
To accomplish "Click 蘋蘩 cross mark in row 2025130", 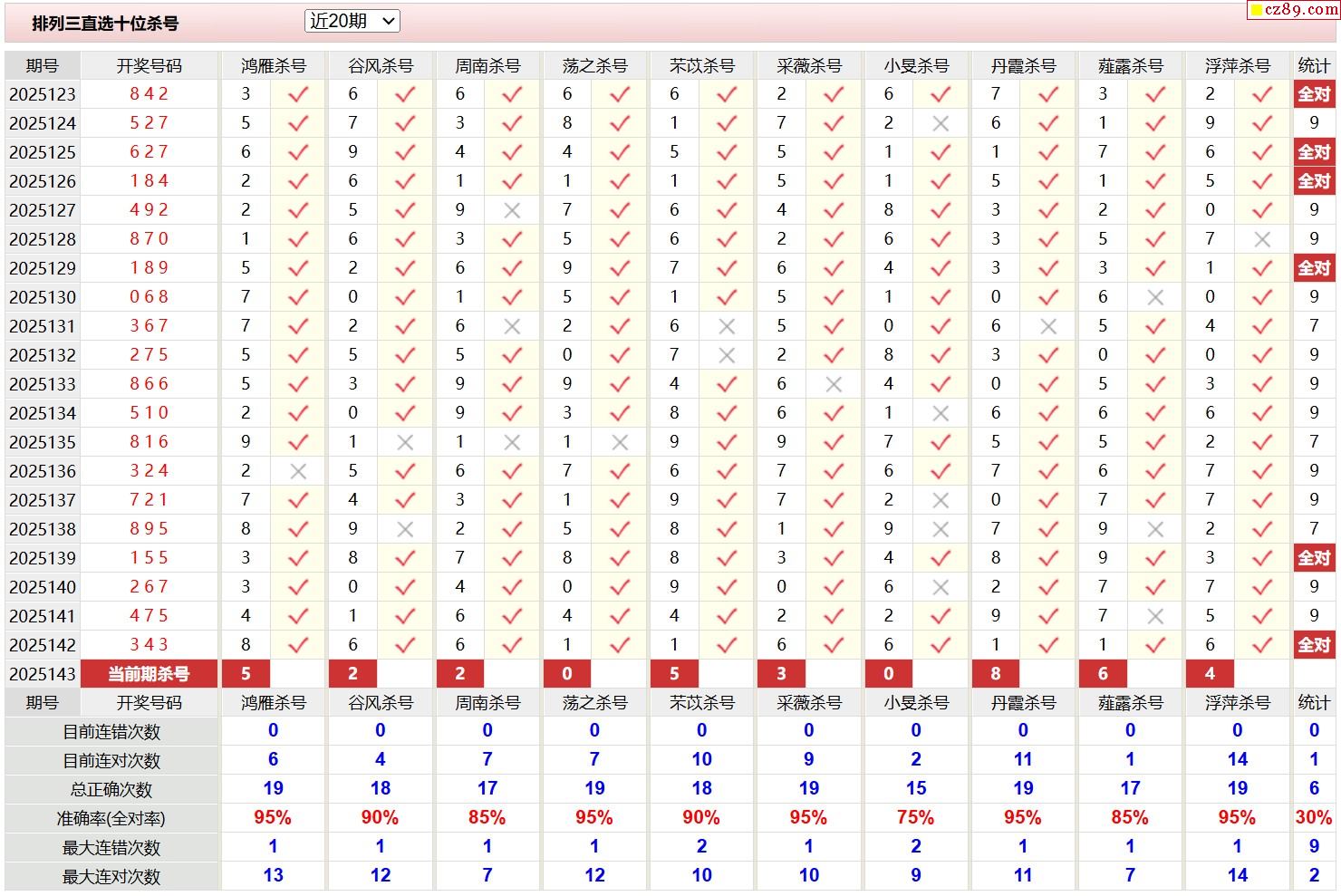I will [x=1155, y=297].
